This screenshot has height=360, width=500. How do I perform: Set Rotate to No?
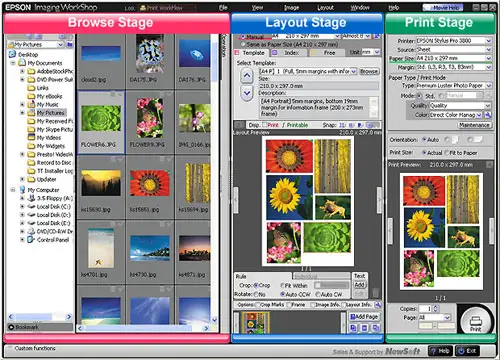point(256,294)
